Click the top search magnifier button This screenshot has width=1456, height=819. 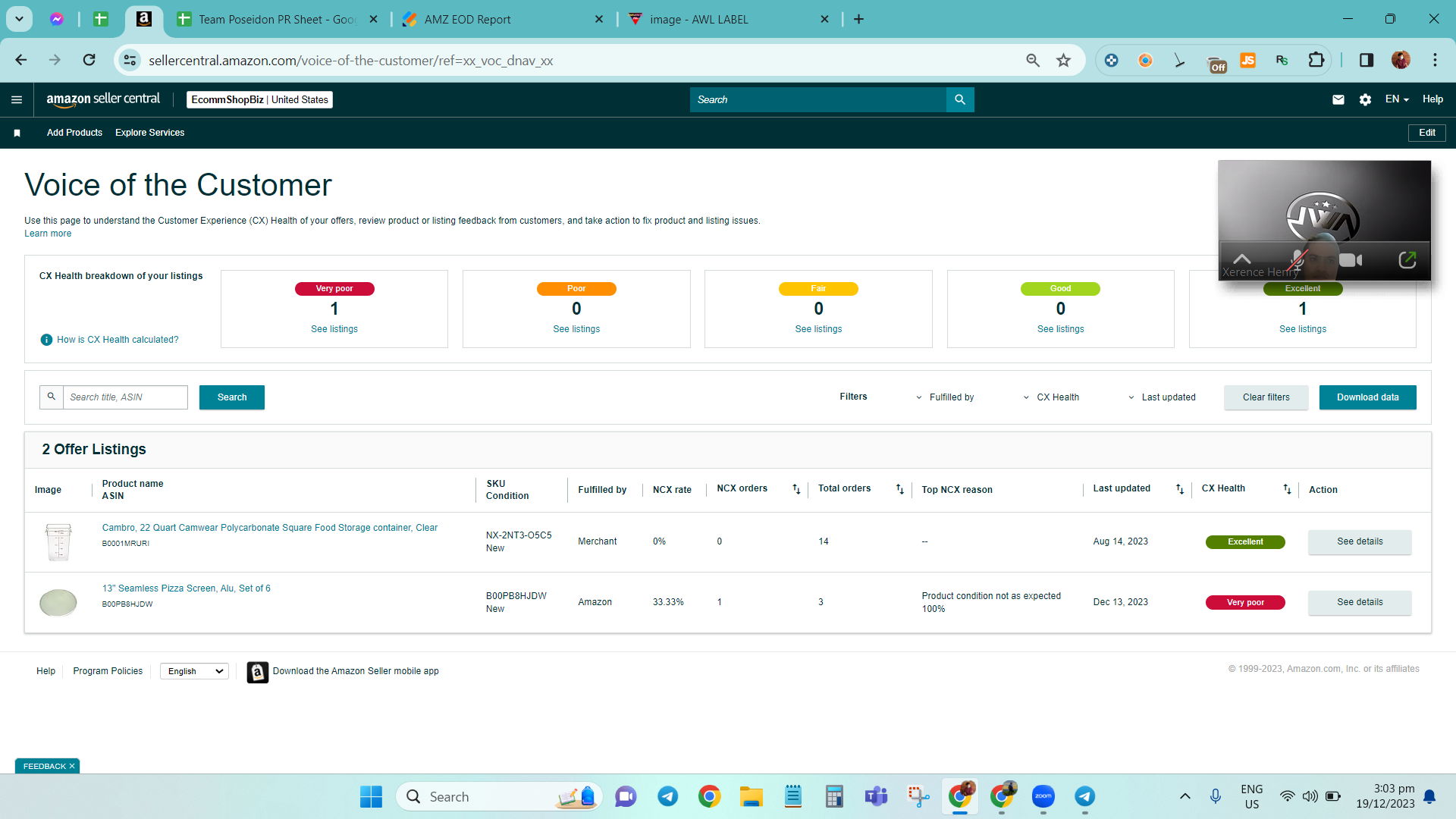[x=960, y=99]
